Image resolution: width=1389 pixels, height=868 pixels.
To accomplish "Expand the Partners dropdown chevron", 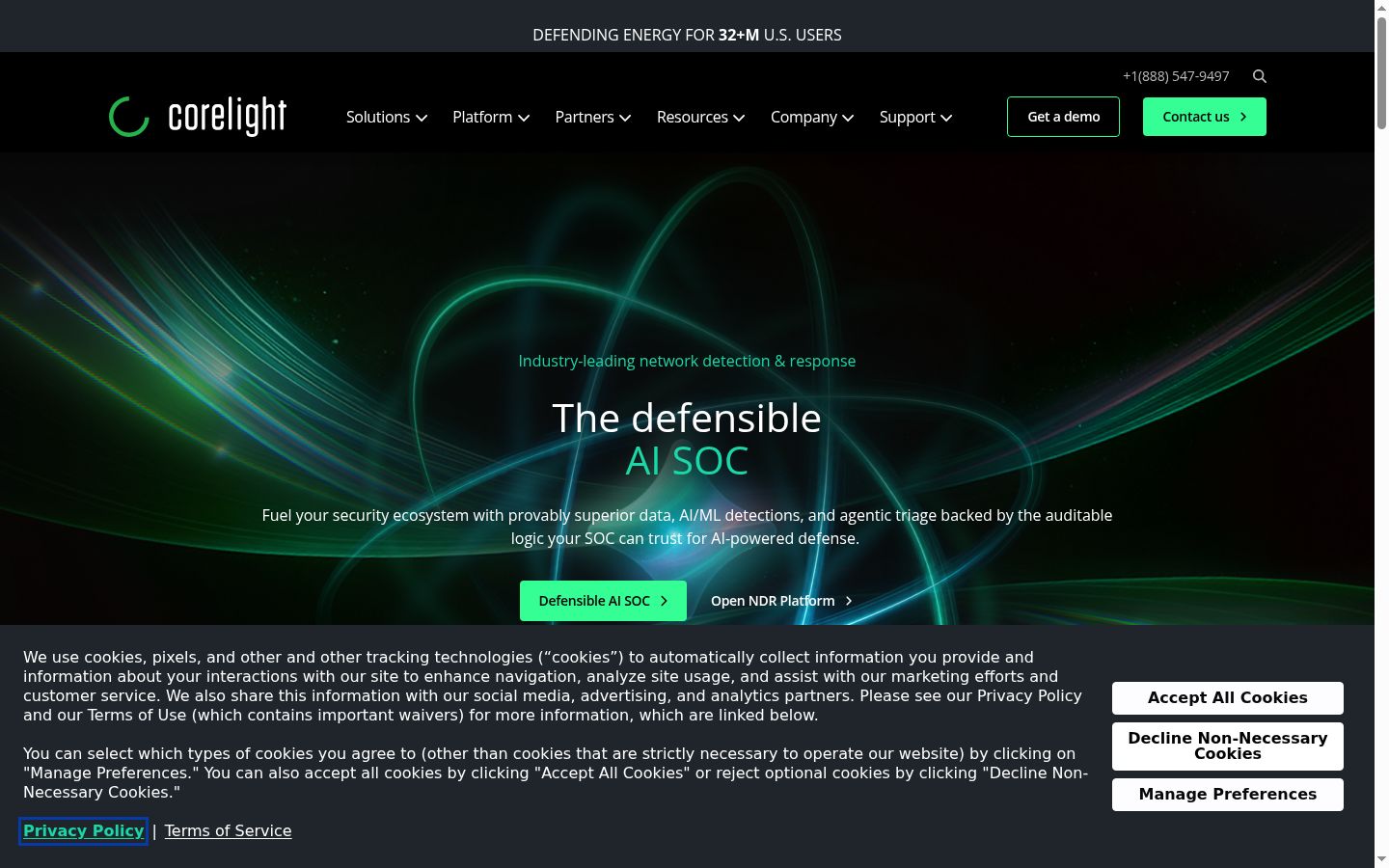I will click(625, 118).
